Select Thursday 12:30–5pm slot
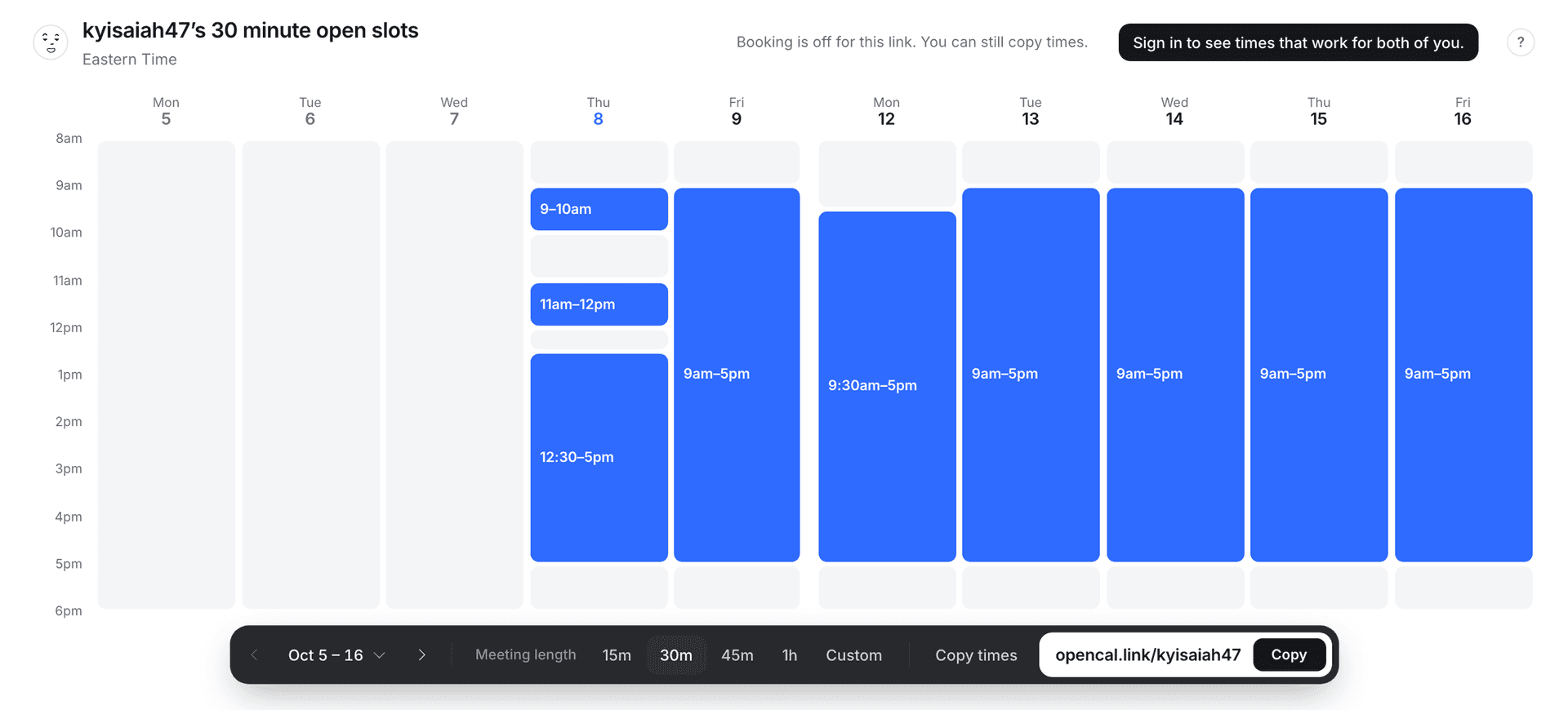This screenshot has height=710, width=1568. tap(599, 457)
